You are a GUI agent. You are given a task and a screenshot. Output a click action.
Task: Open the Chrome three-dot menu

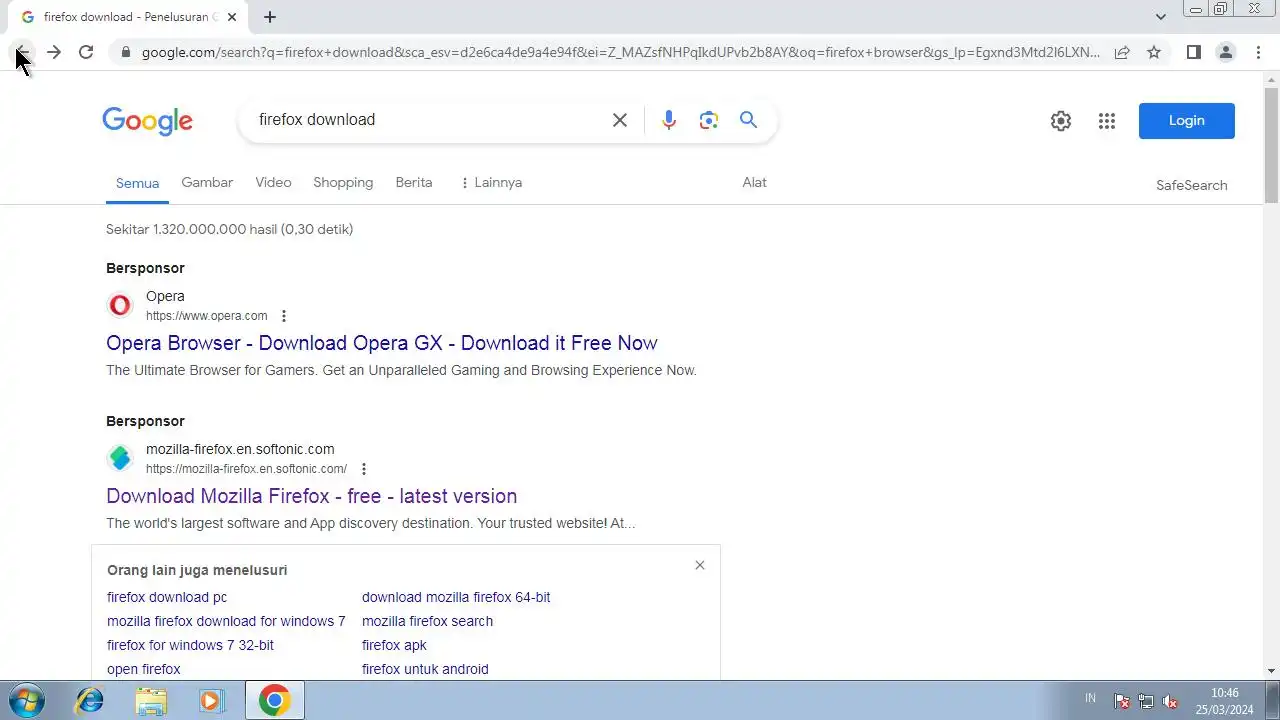point(1258,52)
